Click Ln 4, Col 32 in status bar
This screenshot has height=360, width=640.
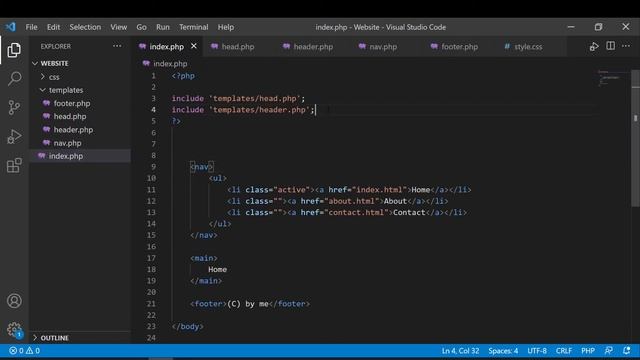point(460,351)
